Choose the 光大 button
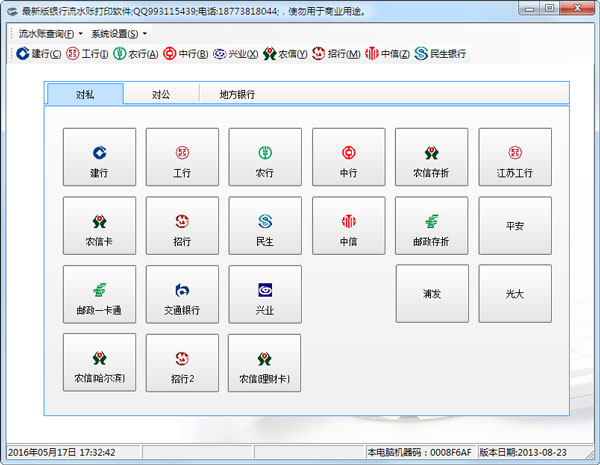 [515, 294]
